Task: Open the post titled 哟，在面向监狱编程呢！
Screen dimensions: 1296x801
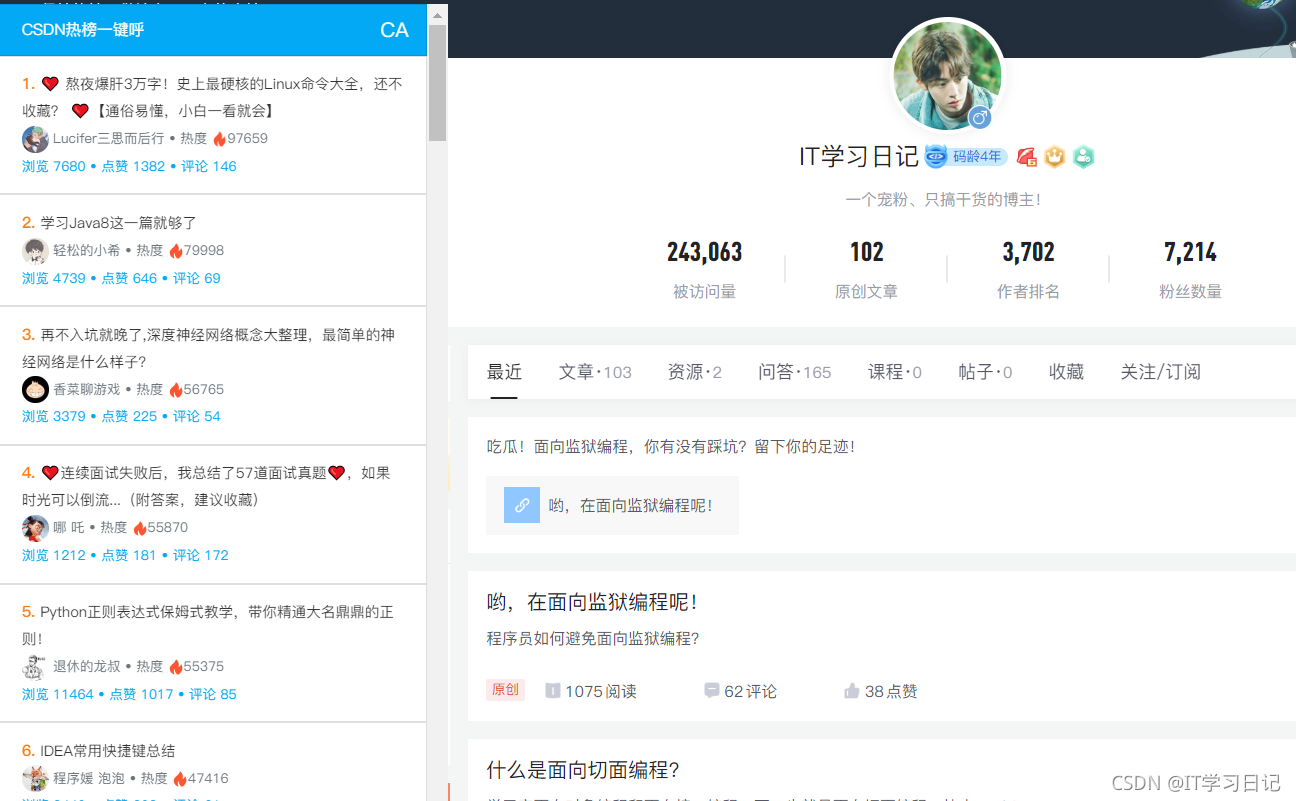Action: pos(592,602)
